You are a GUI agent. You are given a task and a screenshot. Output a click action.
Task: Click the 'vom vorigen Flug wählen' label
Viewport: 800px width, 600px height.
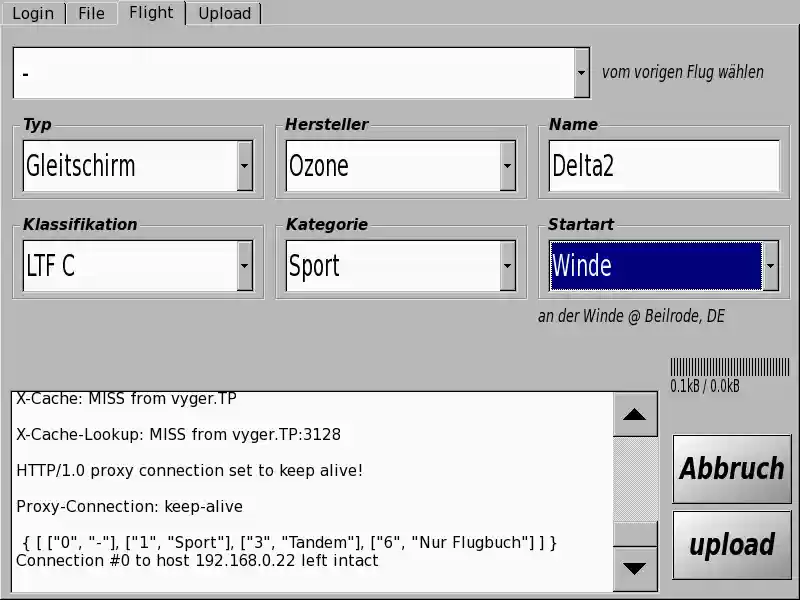[x=683, y=72]
